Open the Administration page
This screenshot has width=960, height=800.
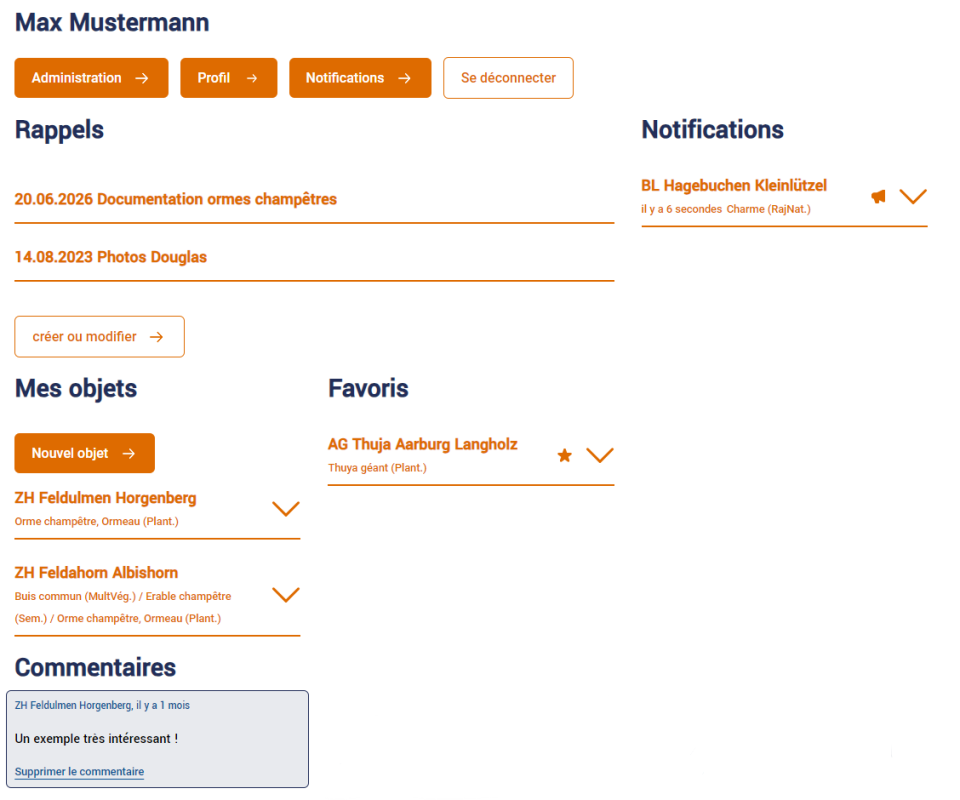tap(91, 78)
